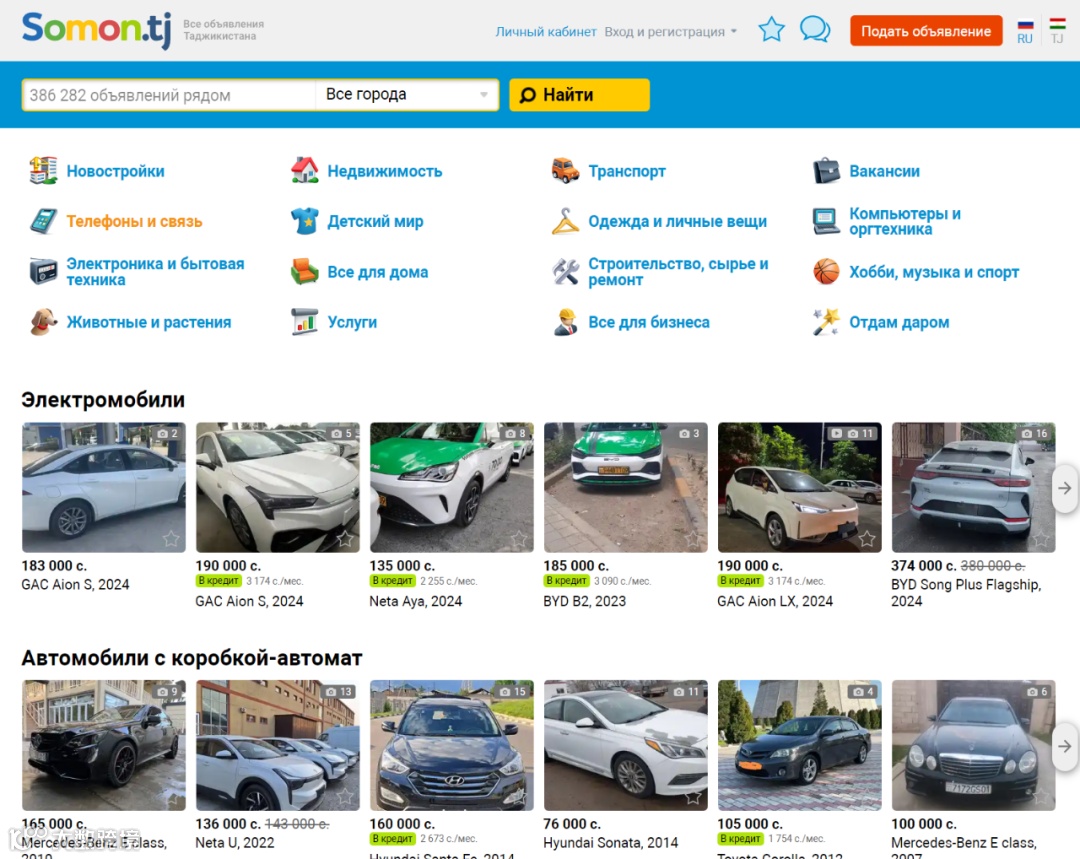
Task: Click the Компьютеры и оргтехника computer icon
Action: pos(826,221)
